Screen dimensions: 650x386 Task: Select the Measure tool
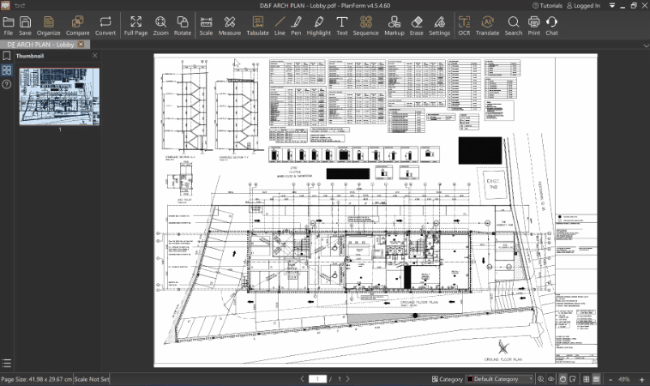(x=229, y=26)
